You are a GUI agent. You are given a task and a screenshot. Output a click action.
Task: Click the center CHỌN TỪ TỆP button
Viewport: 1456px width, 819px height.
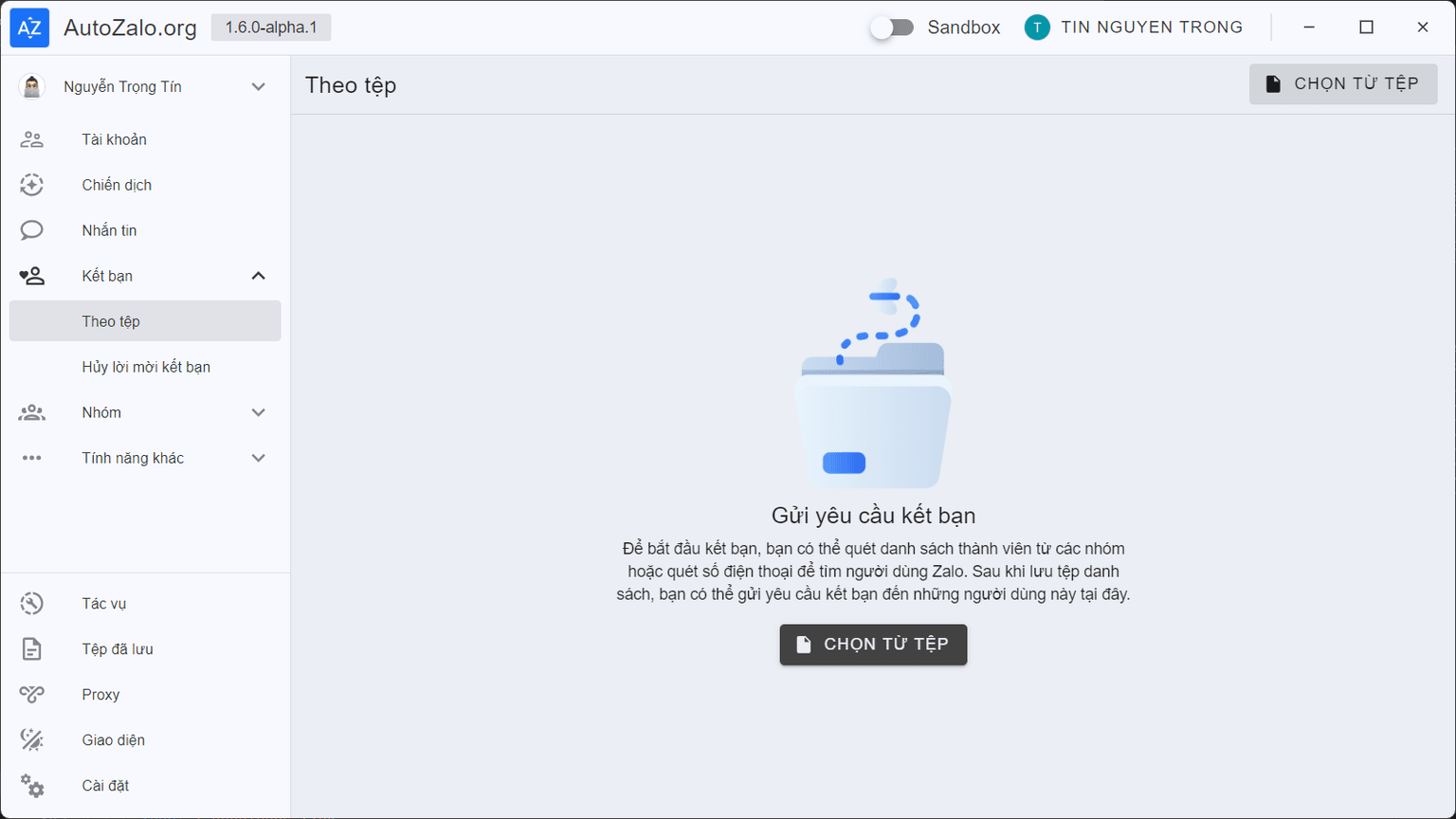[x=873, y=645]
